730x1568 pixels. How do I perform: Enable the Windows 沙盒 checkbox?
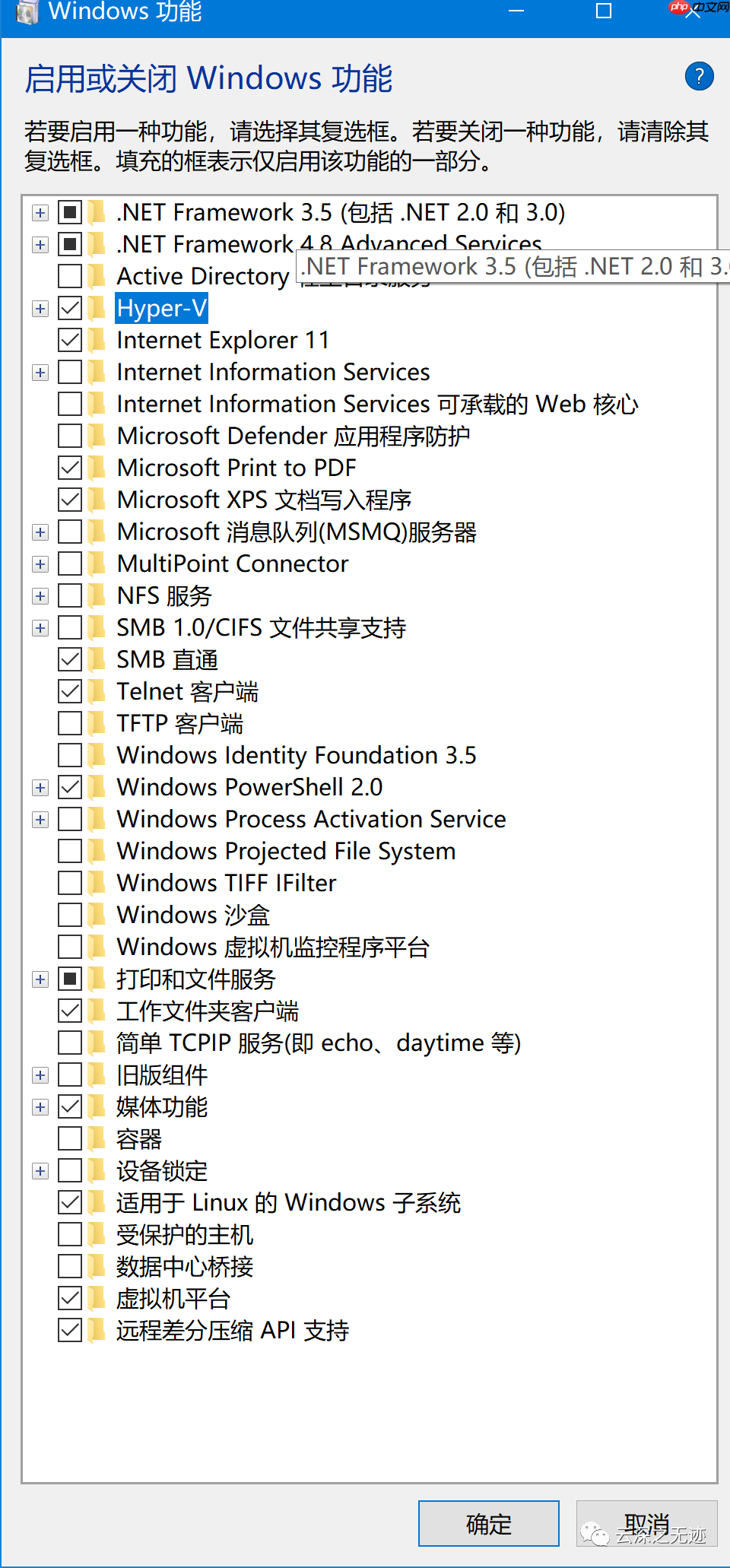click(x=70, y=915)
